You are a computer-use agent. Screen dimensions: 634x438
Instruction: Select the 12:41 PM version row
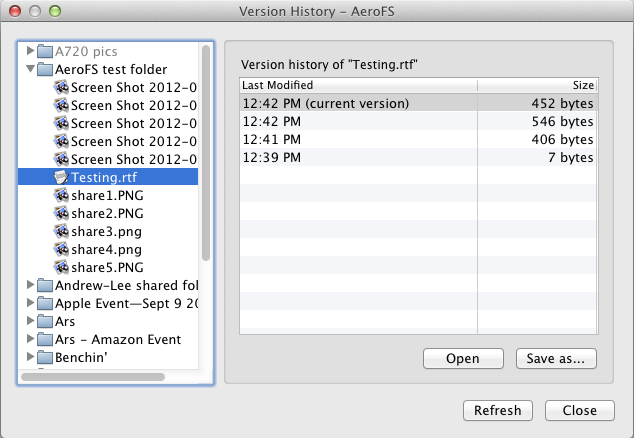[x=418, y=139]
